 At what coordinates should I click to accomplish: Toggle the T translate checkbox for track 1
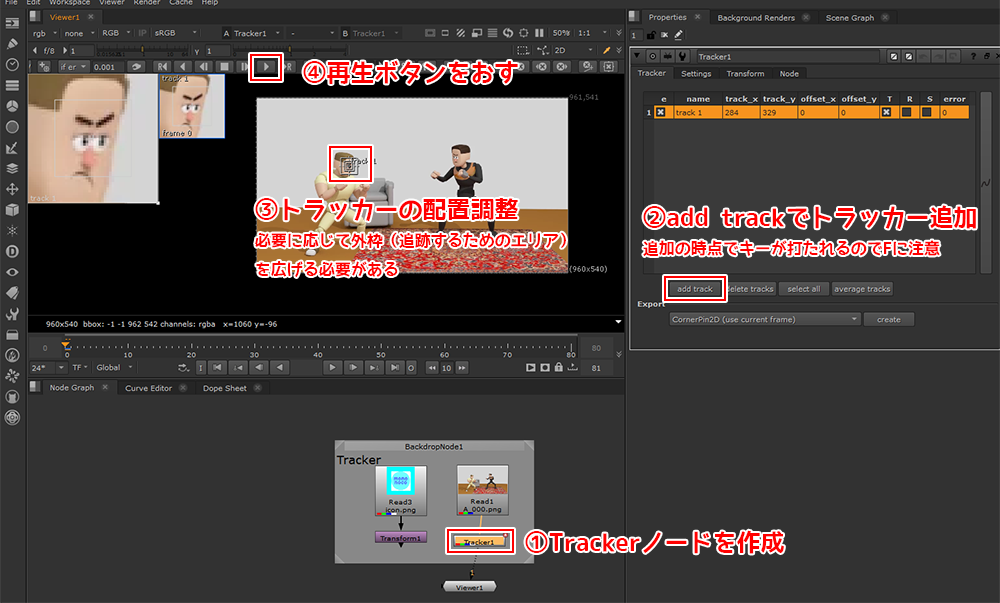pos(887,113)
